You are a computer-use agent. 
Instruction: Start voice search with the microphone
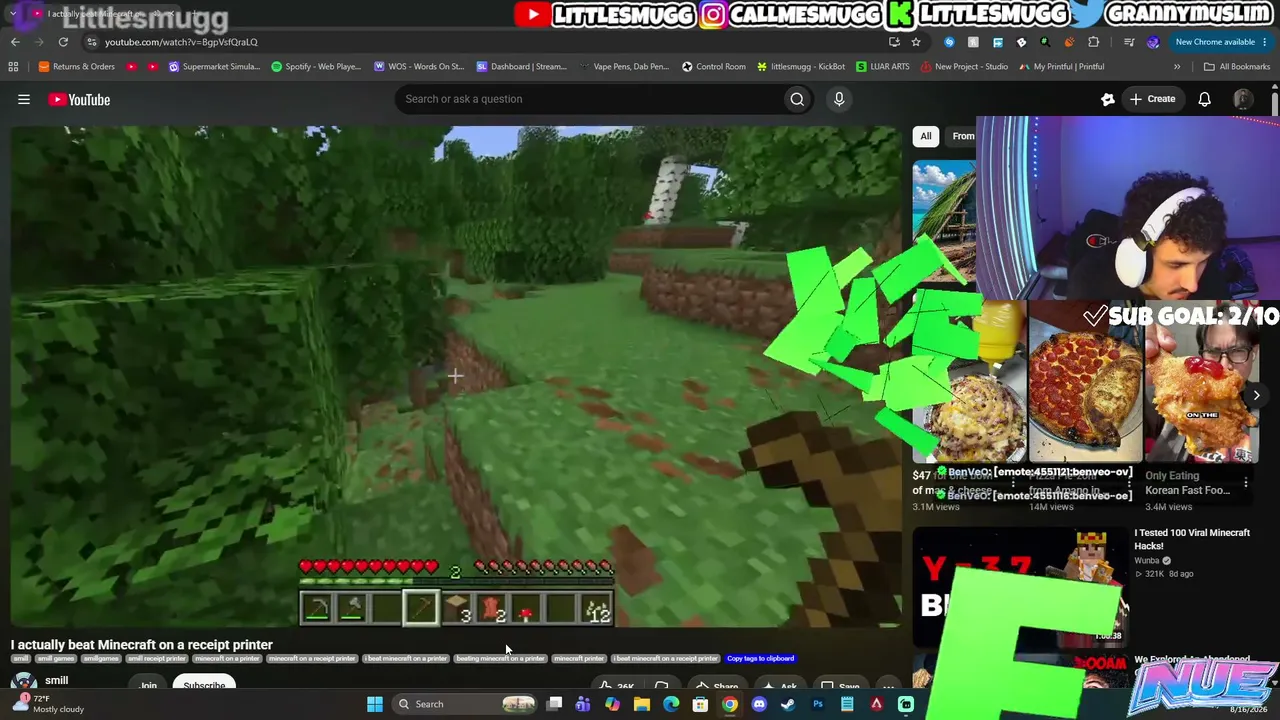pos(839,99)
